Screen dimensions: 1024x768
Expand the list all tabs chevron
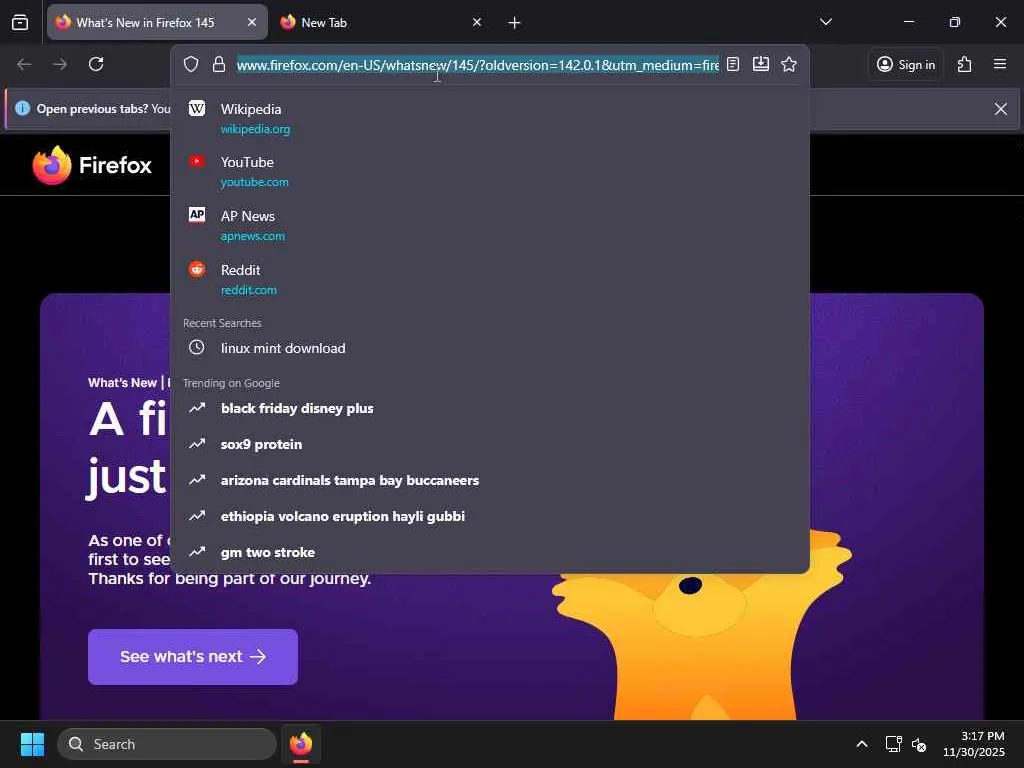pos(825,22)
